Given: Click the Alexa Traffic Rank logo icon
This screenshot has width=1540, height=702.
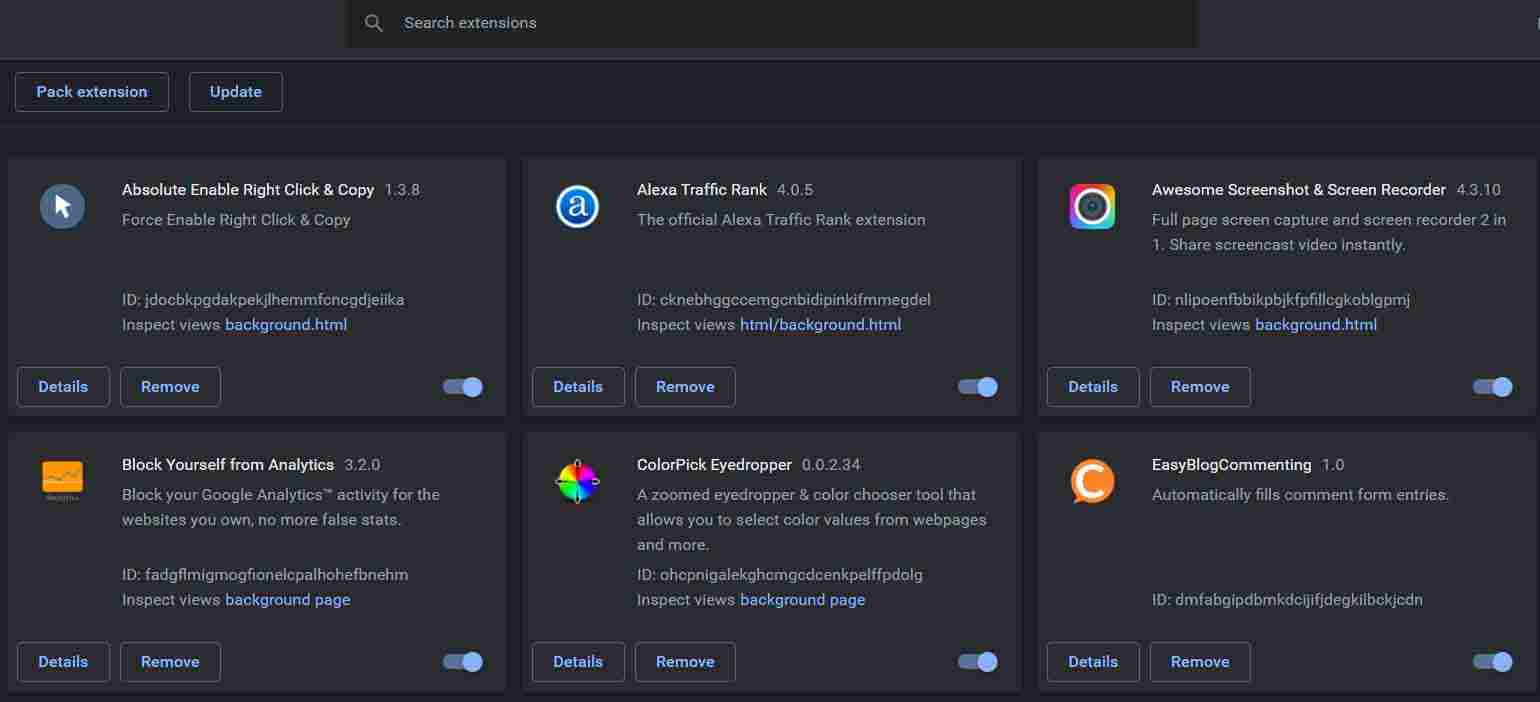Looking at the screenshot, I should tap(577, 207).
